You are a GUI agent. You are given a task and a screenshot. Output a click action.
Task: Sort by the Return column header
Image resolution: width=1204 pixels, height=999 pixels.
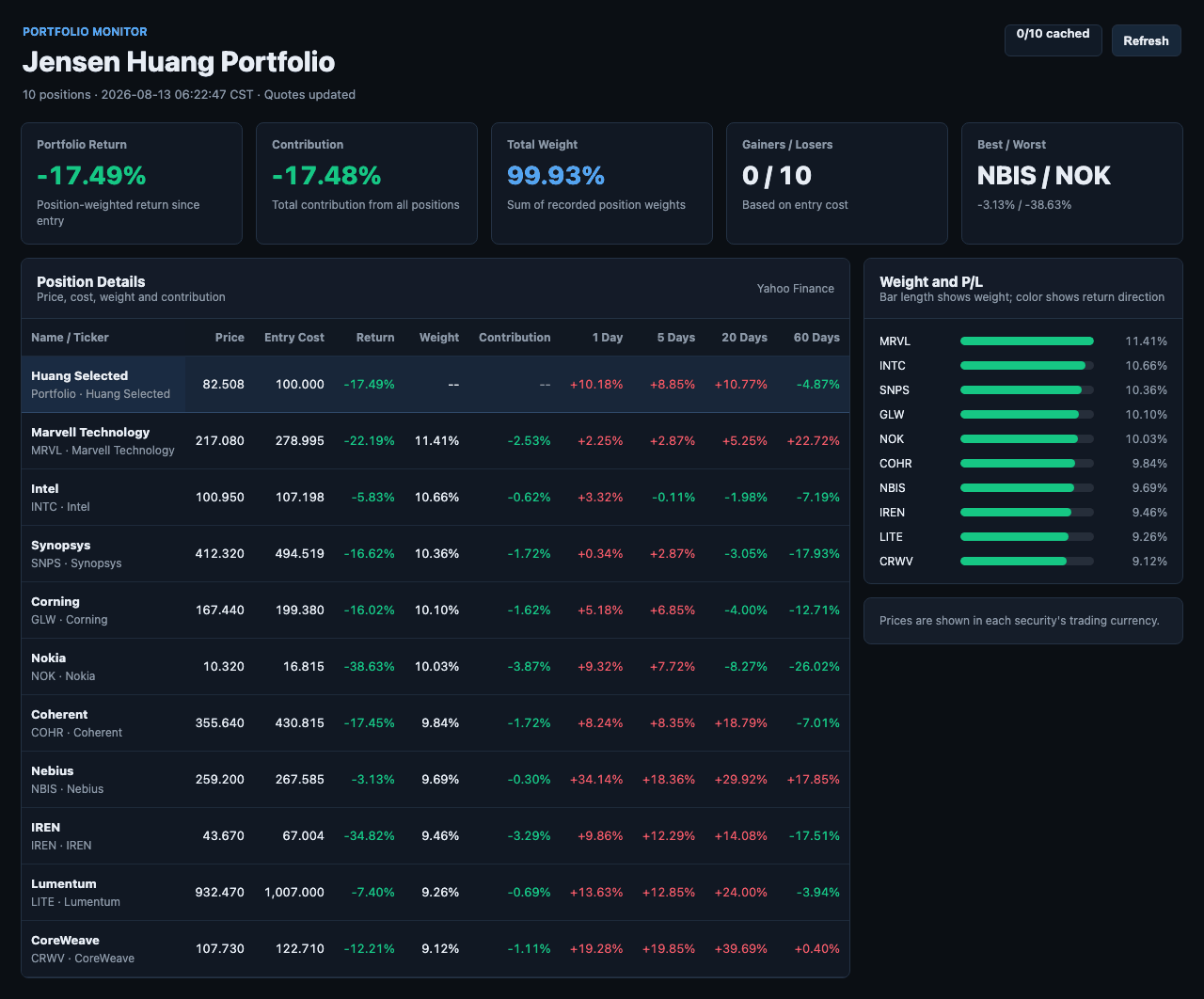375,337
